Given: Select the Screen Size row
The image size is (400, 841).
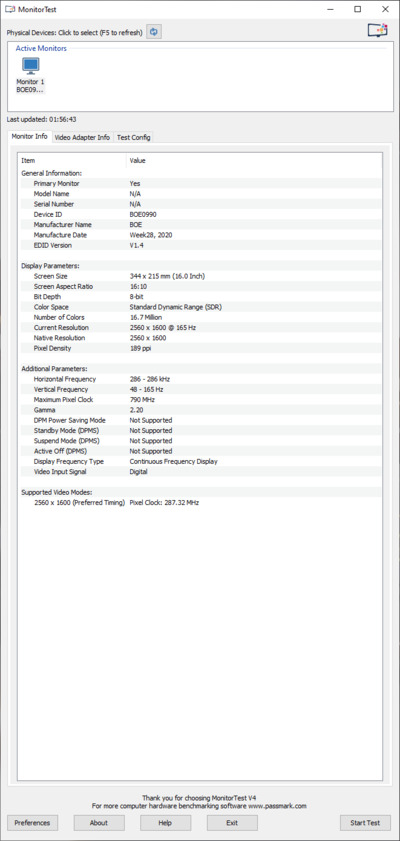Looking at the screenshot, I should pyautogui.click(x=200, y=276).
